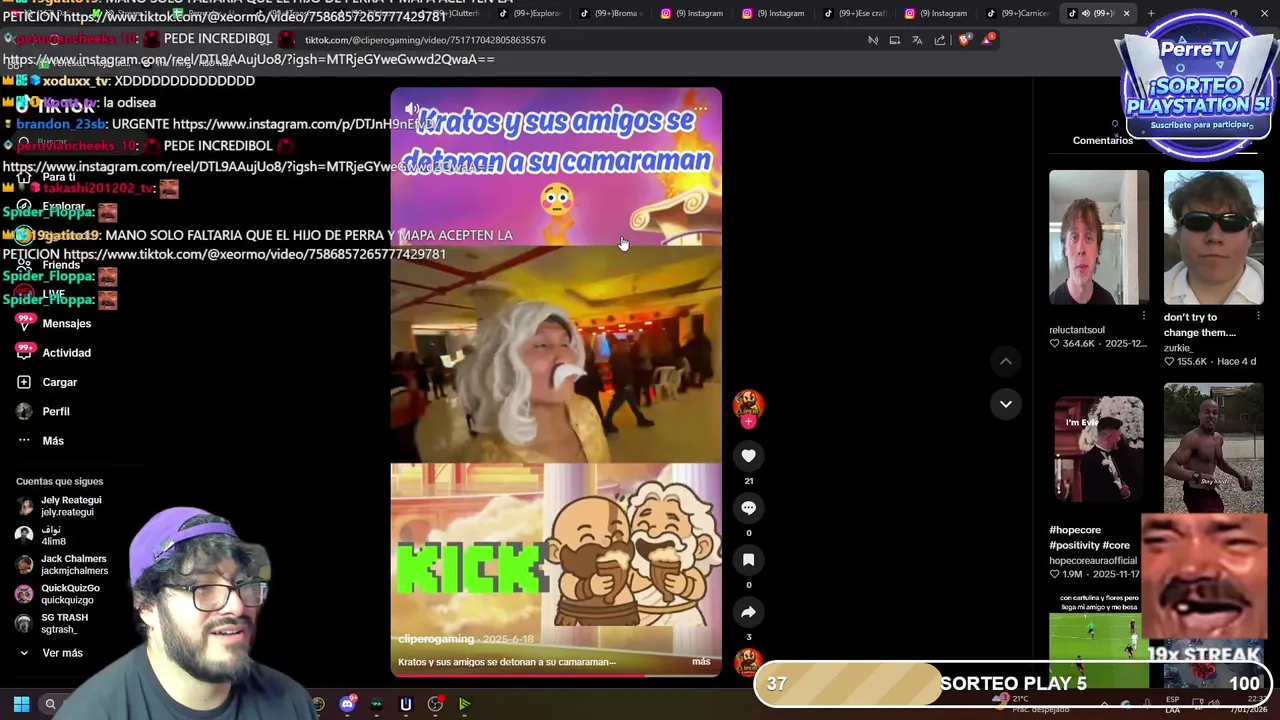Click the share page icon in address bar

(x=940, y=40)
